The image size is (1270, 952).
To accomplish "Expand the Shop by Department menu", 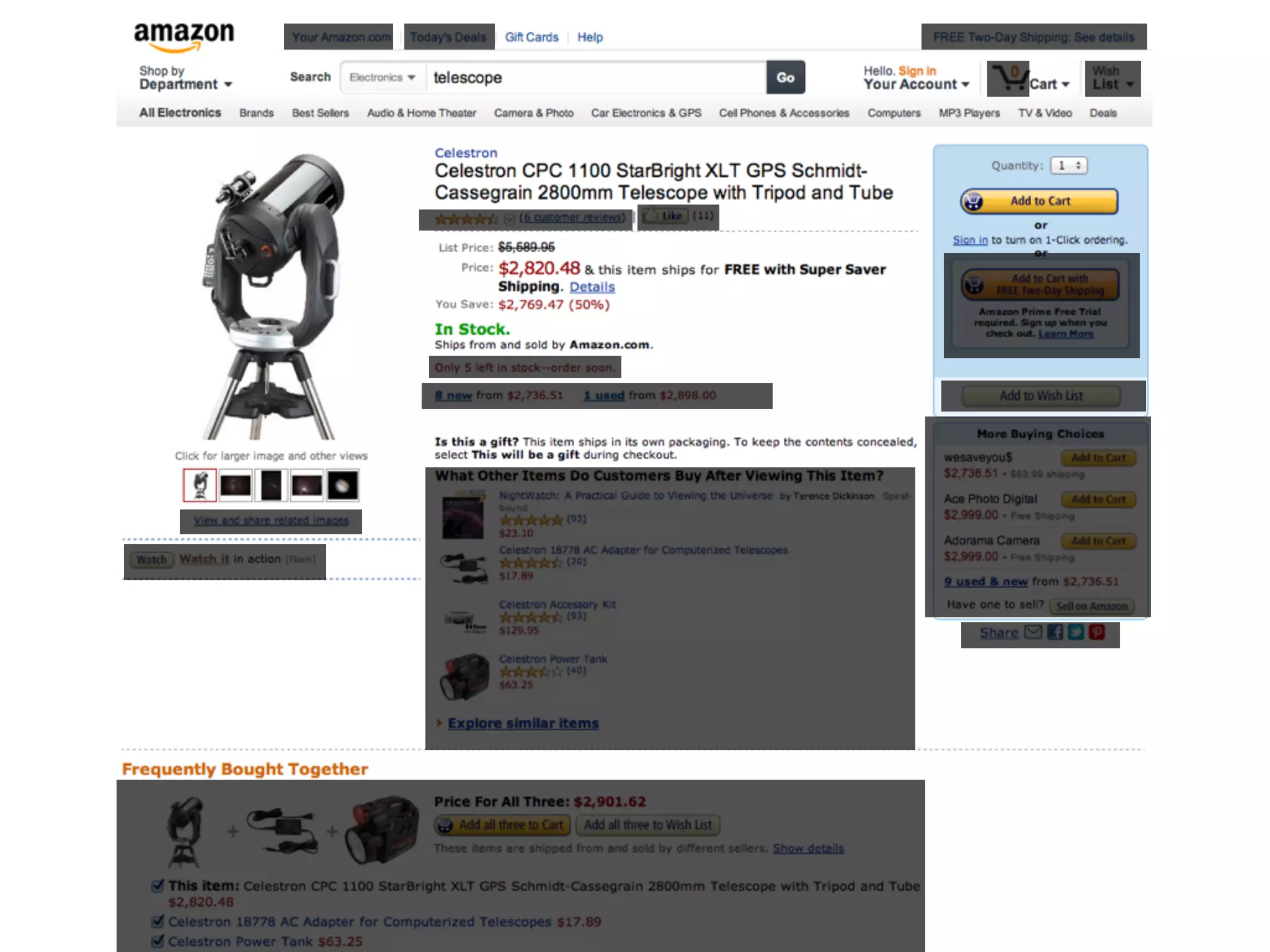I will coord(185,78).
